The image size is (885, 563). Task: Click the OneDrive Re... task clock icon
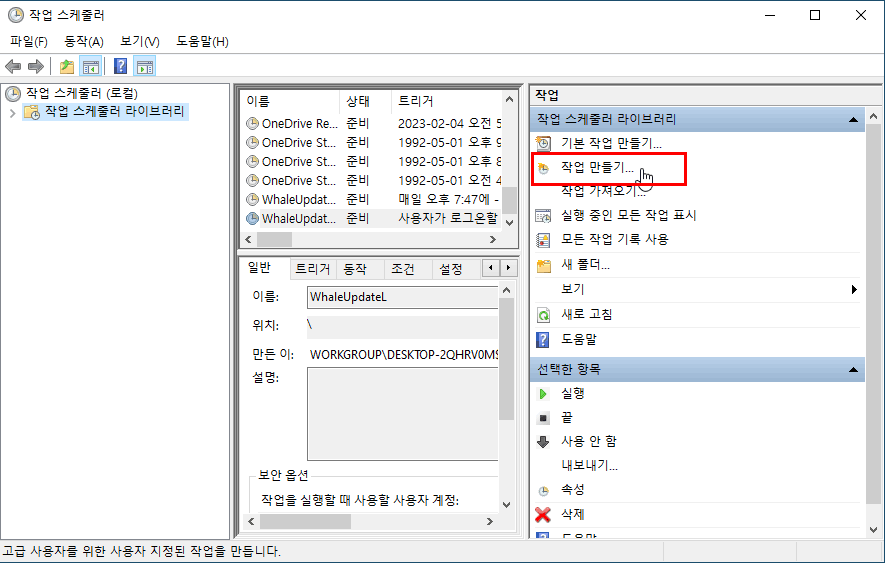253,123
